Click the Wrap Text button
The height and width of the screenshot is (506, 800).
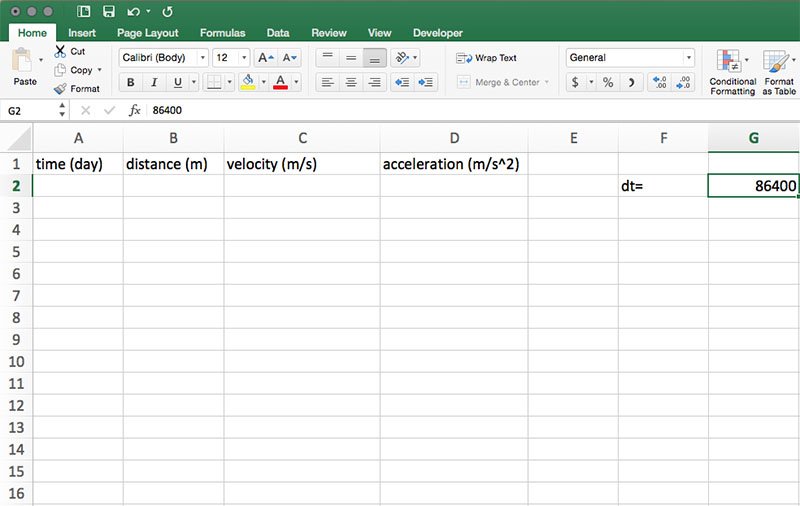[487, 58]
